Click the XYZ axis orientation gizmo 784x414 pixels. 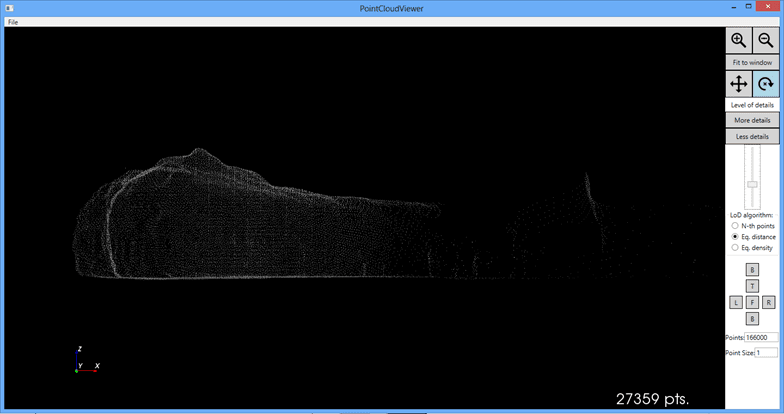coord(86,360)
